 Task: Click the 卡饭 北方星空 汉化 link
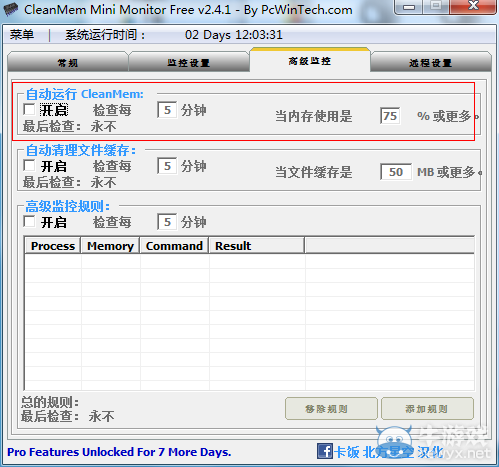coord(389,452)
